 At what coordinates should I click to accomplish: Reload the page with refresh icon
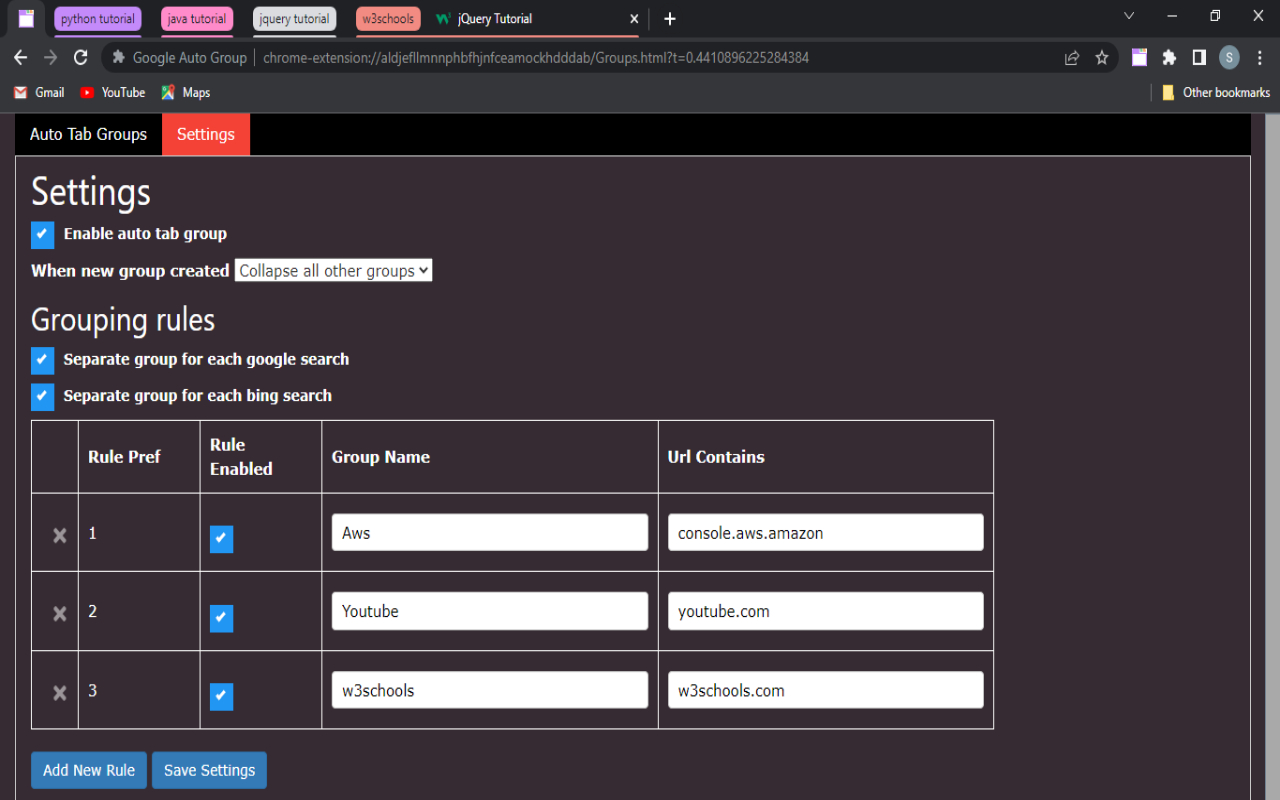[x=81, y=58]
